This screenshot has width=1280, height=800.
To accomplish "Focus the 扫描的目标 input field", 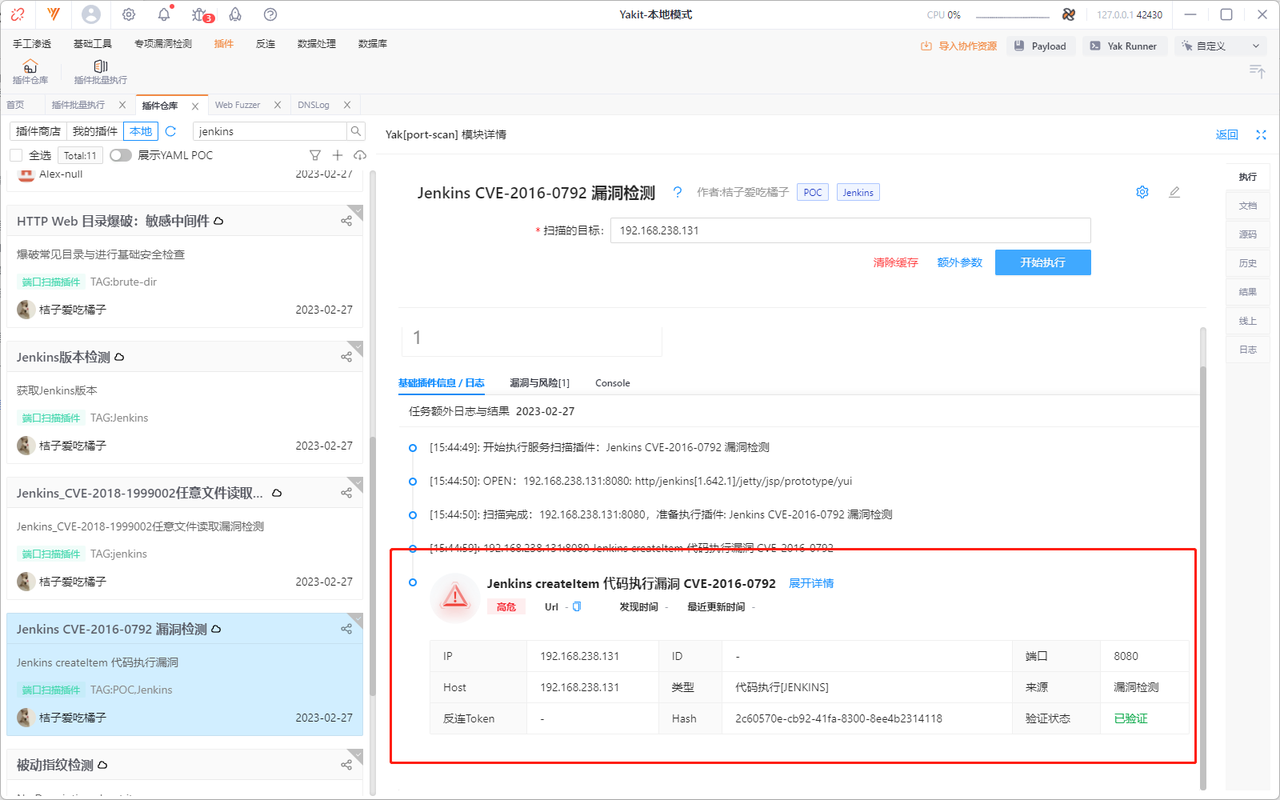I will pyautogui.click(x=850, y=230).
